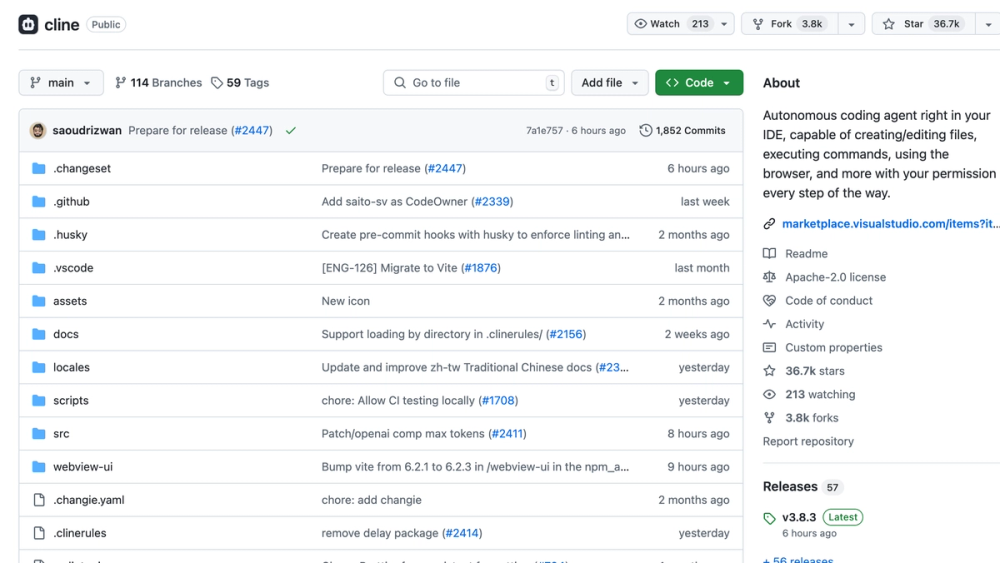The image size is (1000, 563).
Task: Click the Code of conduct heart icon
Action: (770, 300)
